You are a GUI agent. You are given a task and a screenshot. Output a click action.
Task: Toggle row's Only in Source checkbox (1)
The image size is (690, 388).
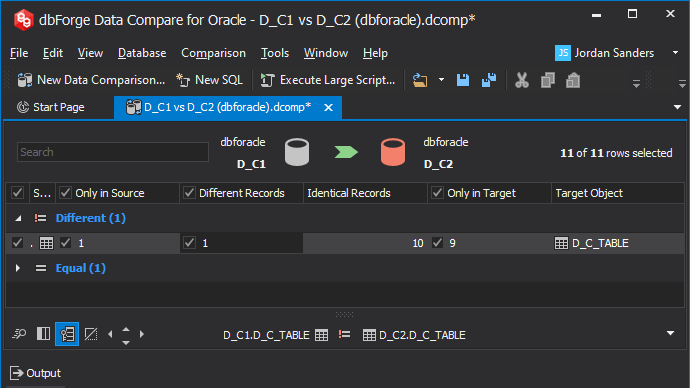pyautogui.click(x=66, y=243)
